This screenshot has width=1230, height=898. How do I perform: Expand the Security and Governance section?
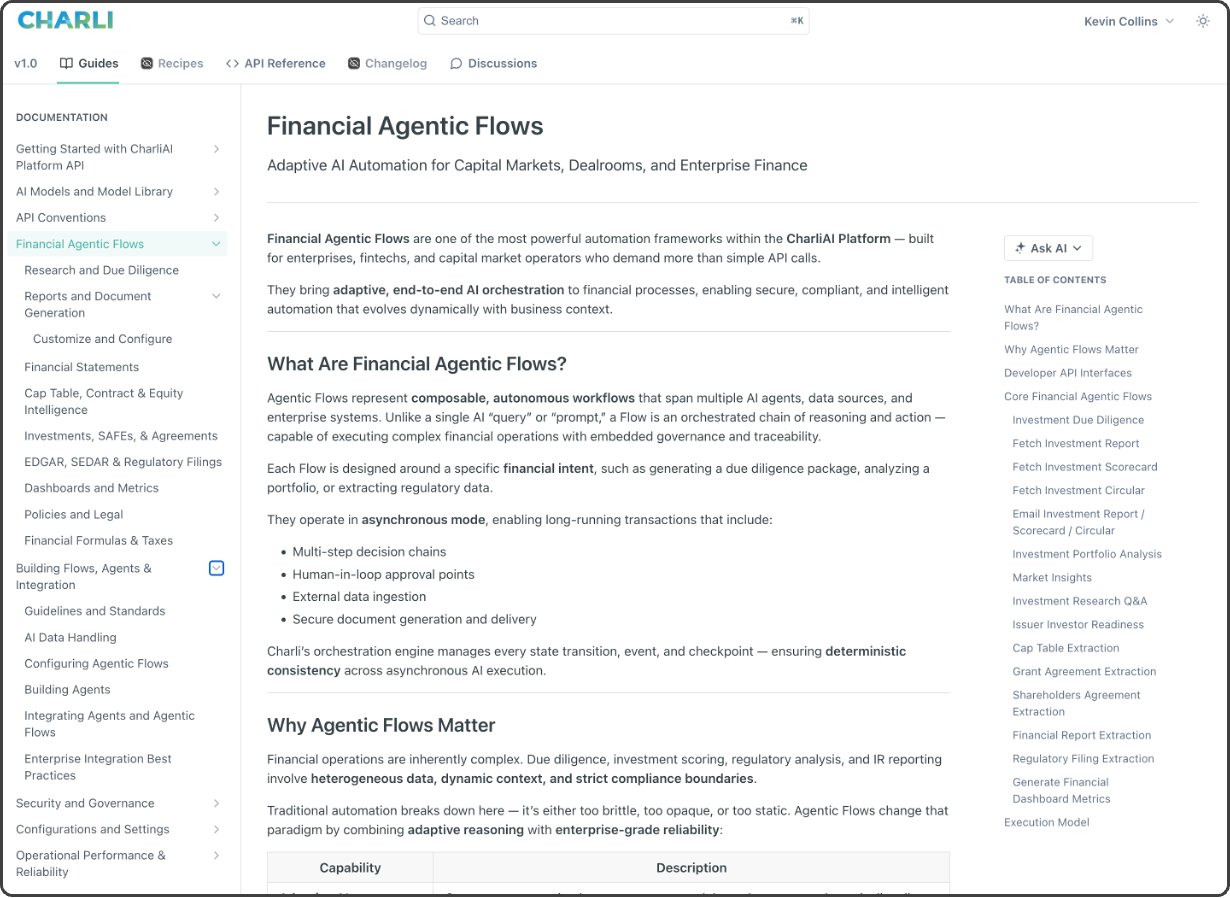216,803
